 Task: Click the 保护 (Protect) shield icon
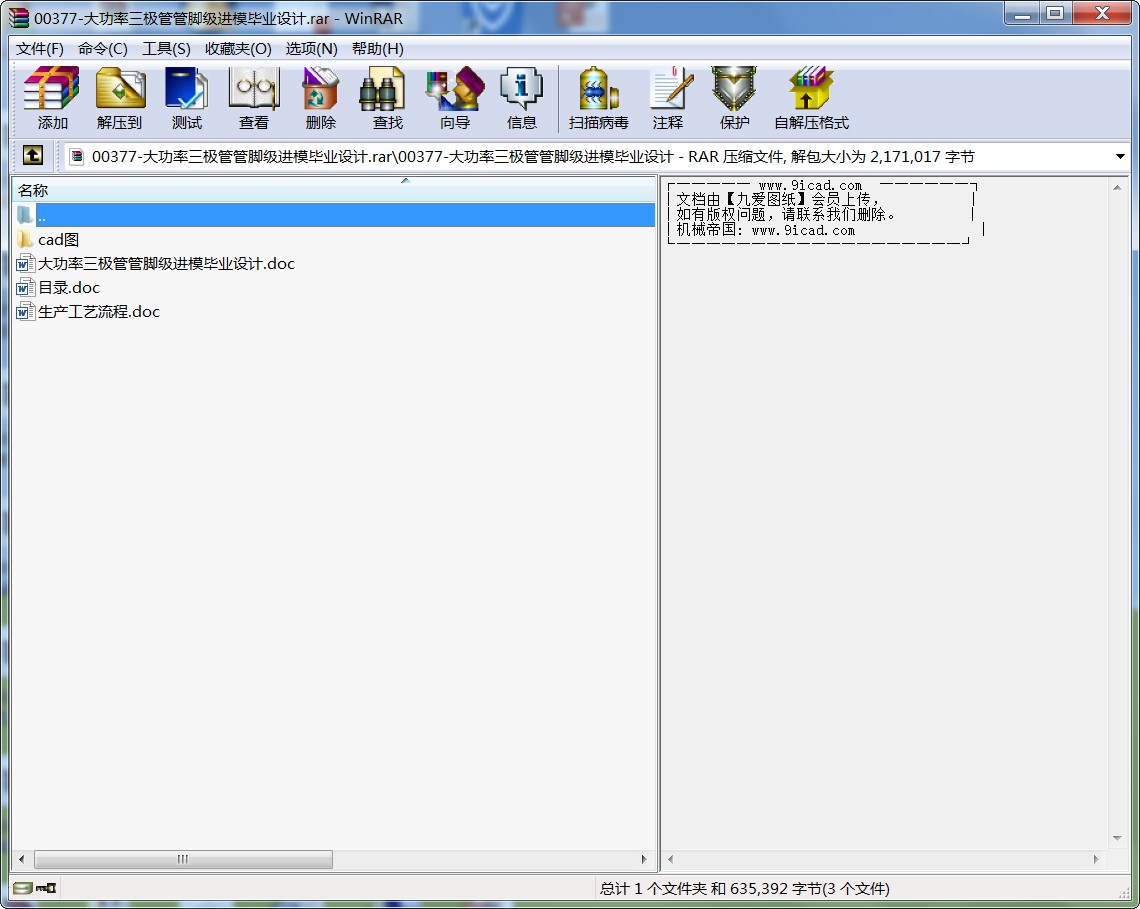(x=734, y=98)
